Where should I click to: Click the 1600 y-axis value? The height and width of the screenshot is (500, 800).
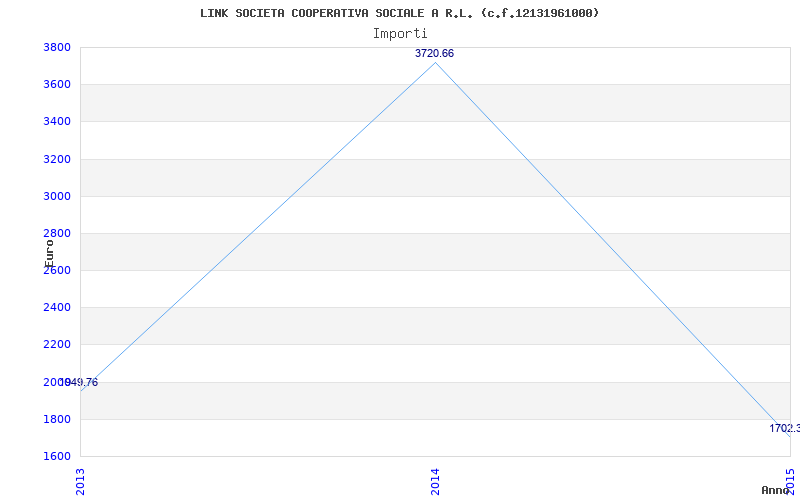point(57,456)
